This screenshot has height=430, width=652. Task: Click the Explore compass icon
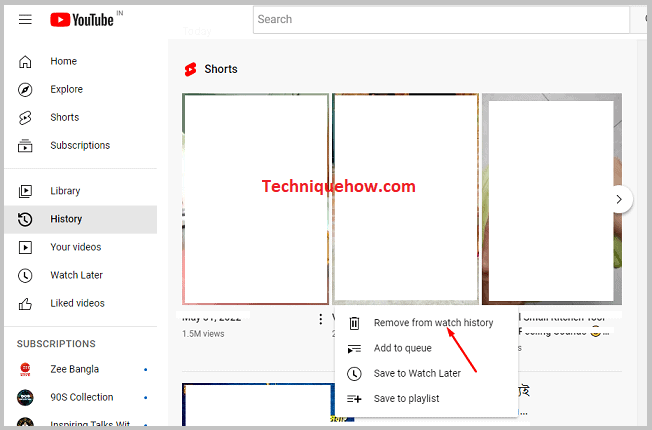(25, 89)
